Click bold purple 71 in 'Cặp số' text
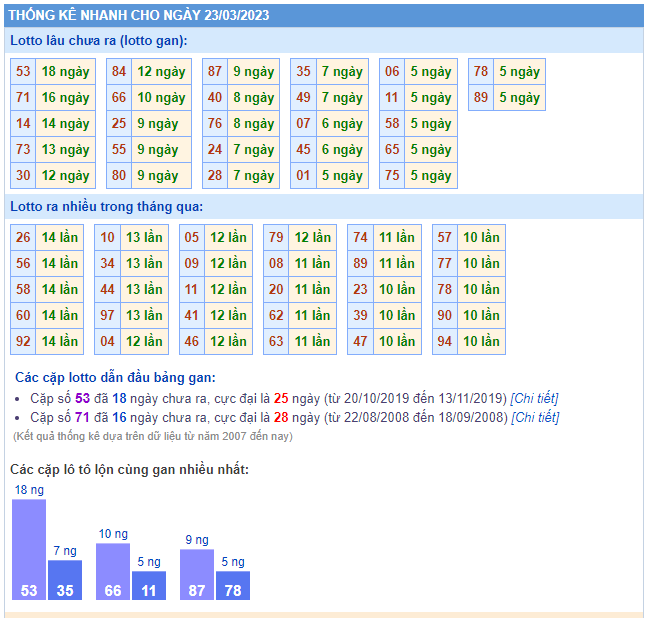This screenshot has width=648, height=618. [x=82, y=417]
